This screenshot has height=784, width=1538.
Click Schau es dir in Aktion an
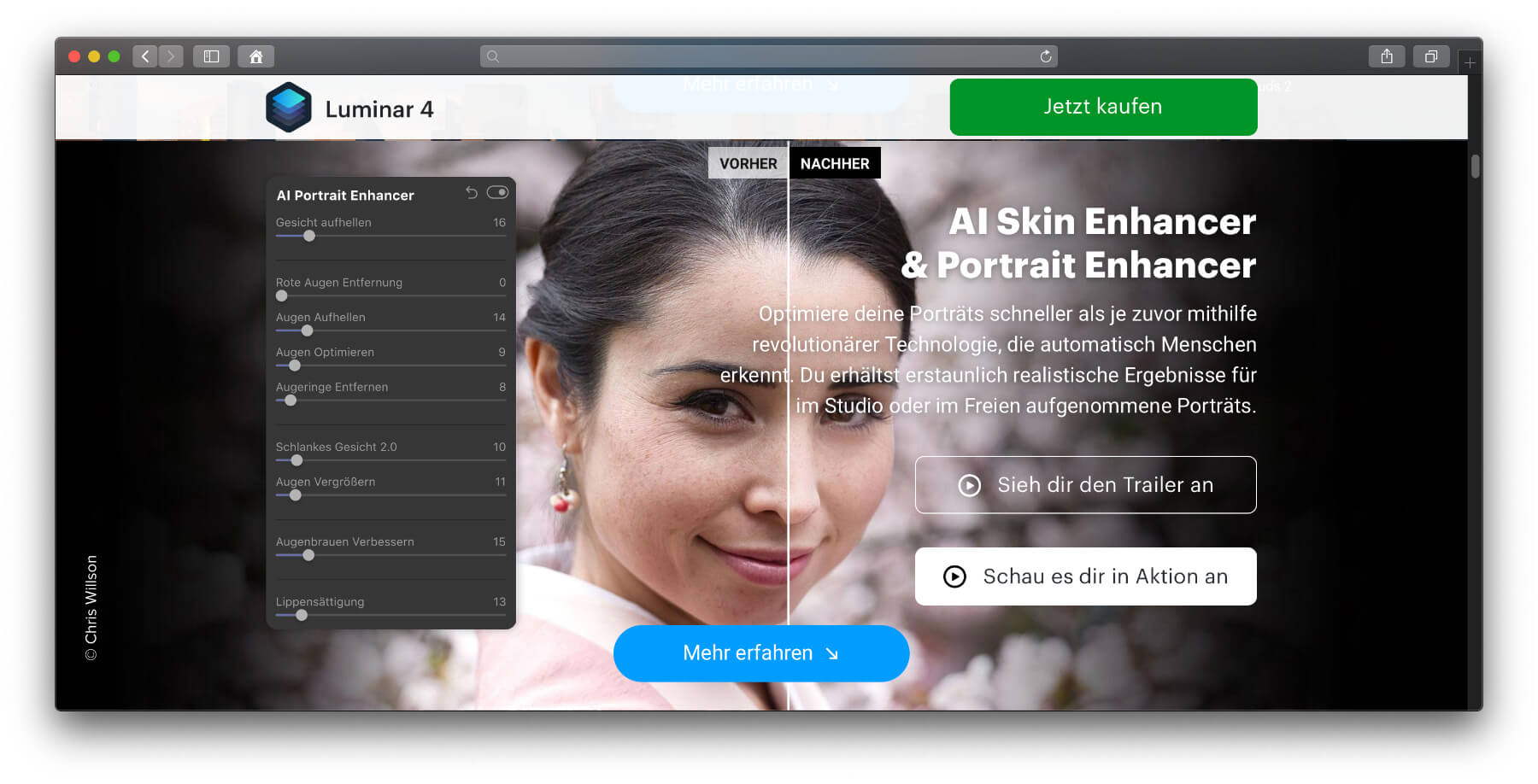tap(1085, 576)
